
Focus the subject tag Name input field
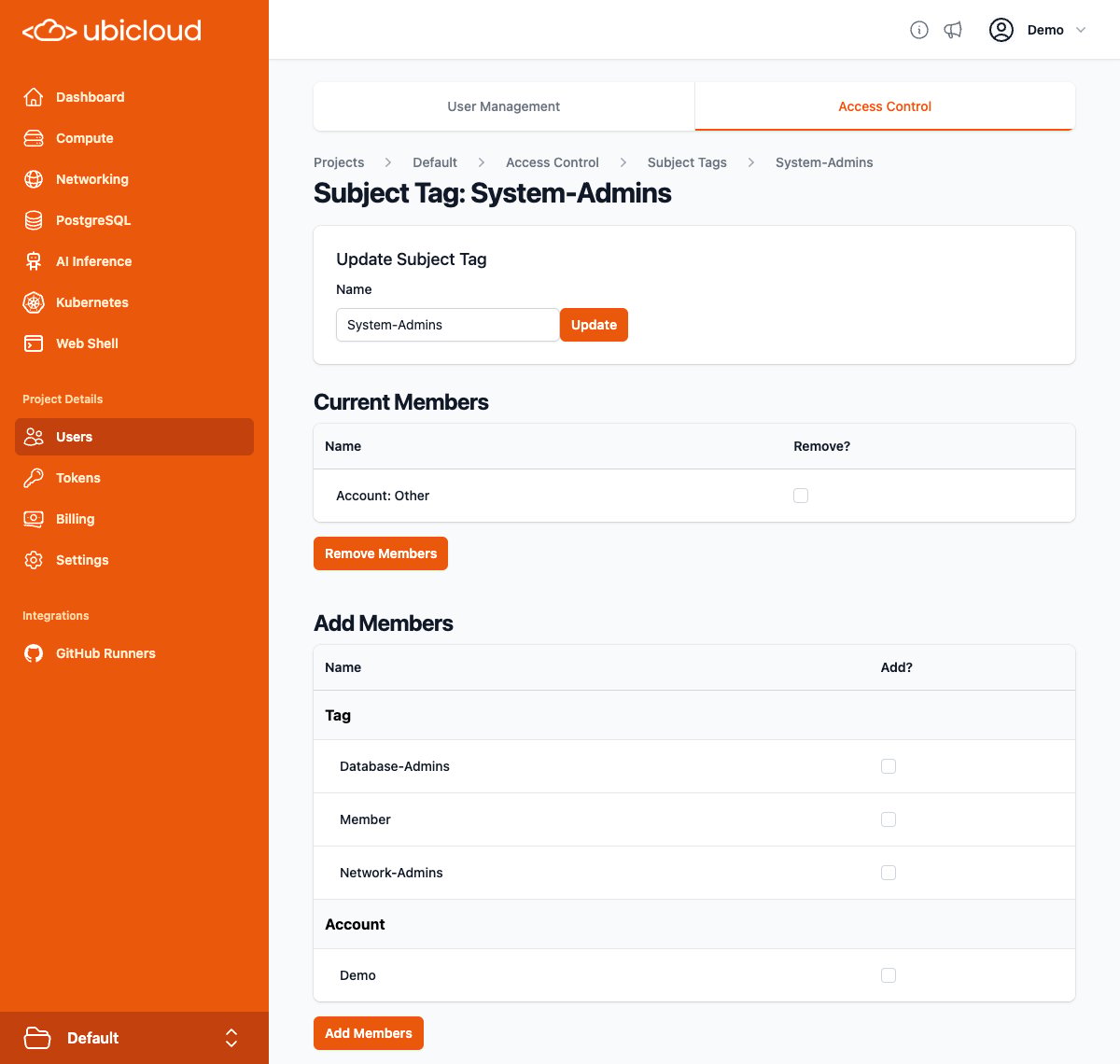point(447,325)
